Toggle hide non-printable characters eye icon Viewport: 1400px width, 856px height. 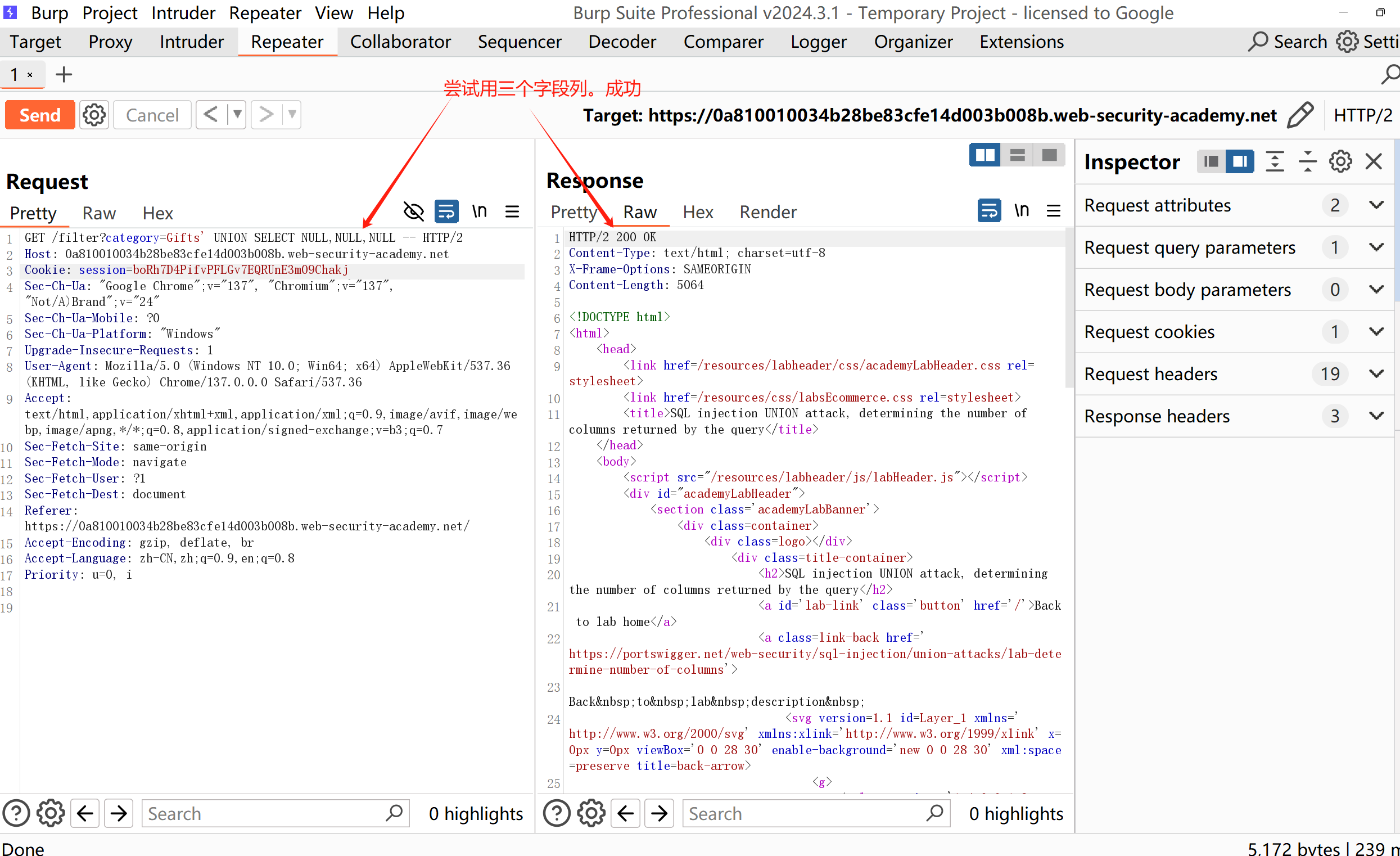pyautogui.click(x=414, y=212)
